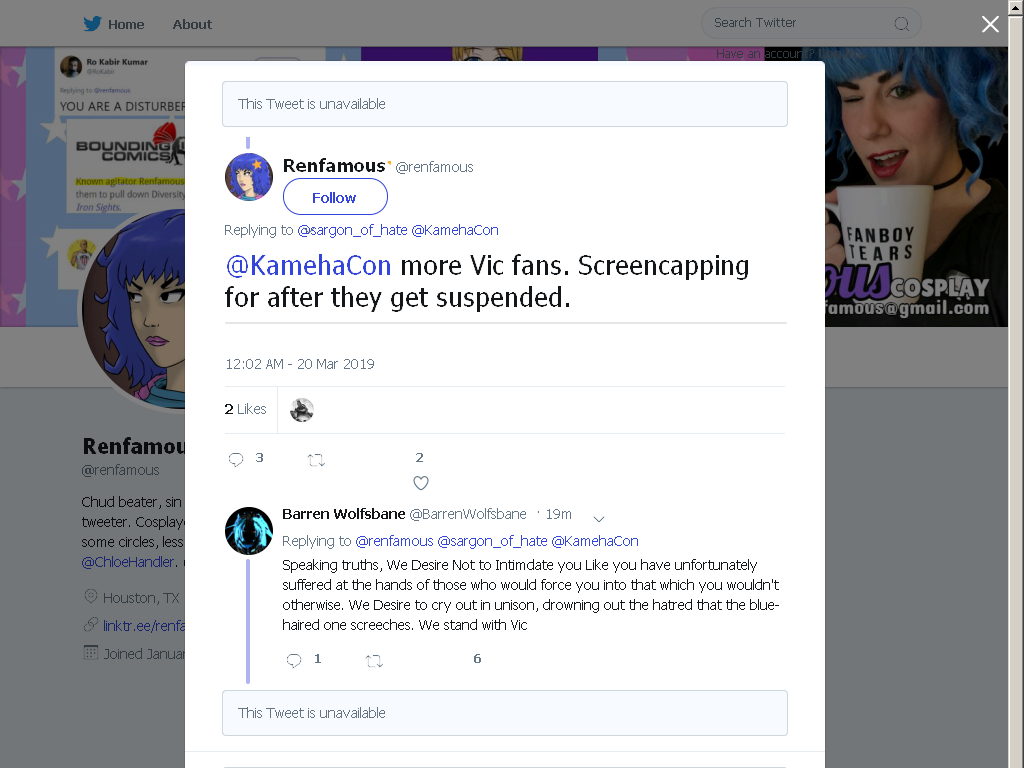Open the blue @KamehaCon mention in tweet text
This screenshot has width=1024, height=768.
[x=308, y=266]
